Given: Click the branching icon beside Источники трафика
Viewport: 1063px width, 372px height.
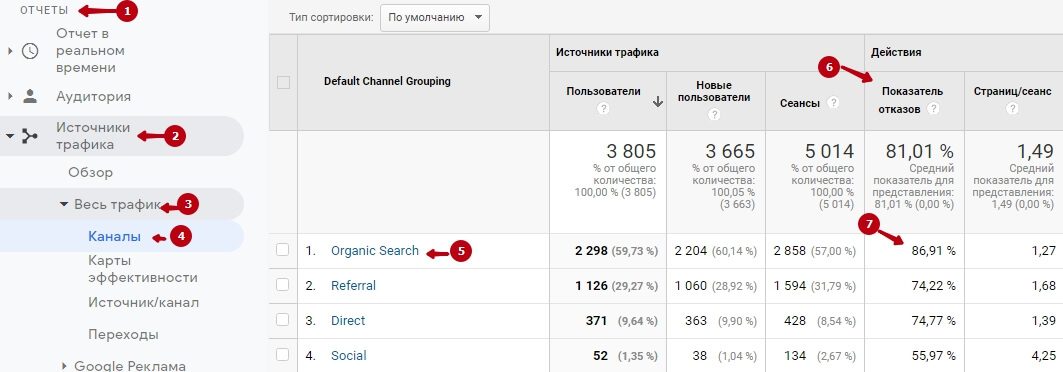Looking at the screenshot, I should pyautogui.click(x=30, y=136).
